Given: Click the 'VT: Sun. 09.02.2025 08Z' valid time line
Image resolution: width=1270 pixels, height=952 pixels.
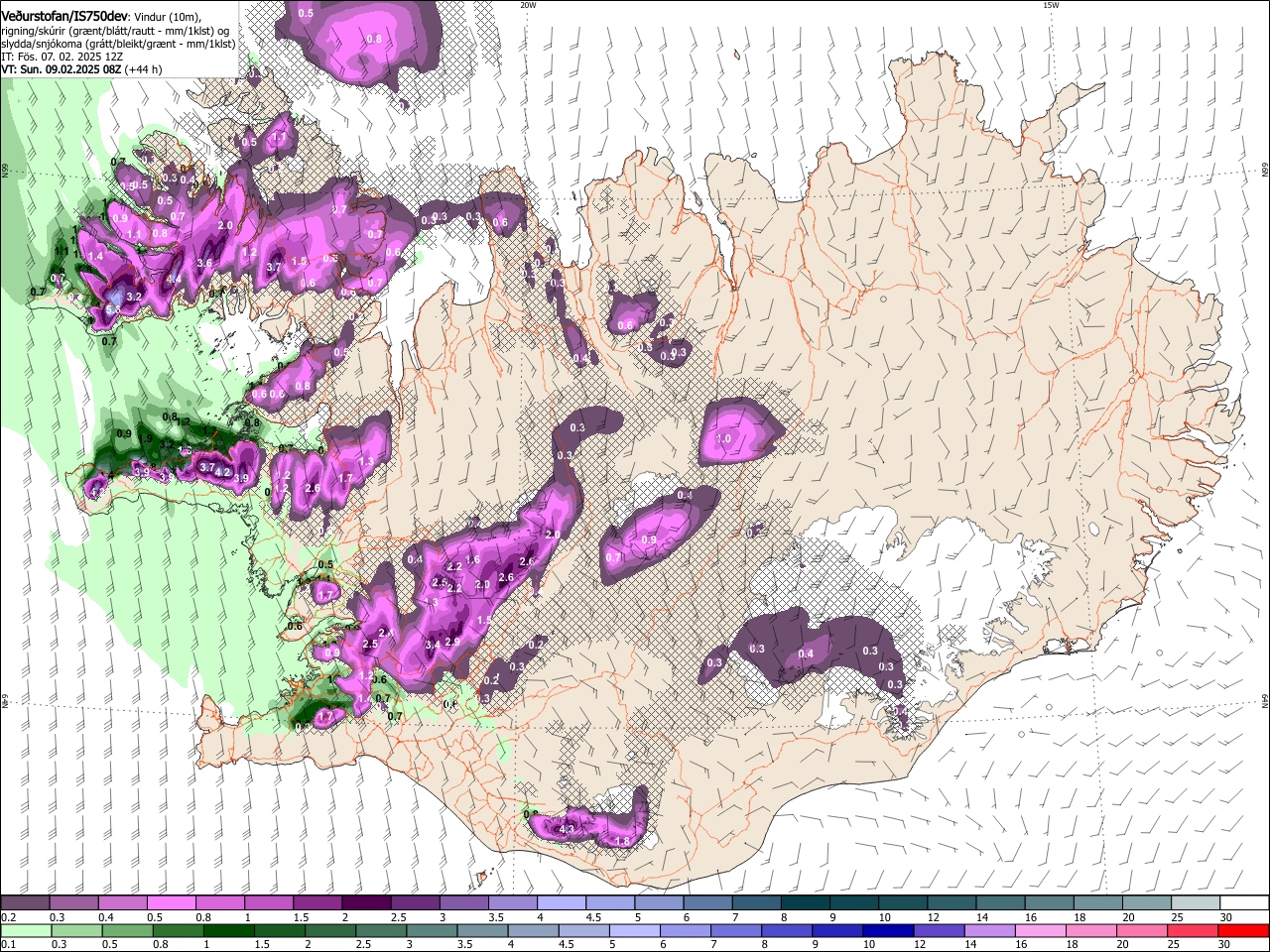Looking at the screenshot, I should point(62,69).
